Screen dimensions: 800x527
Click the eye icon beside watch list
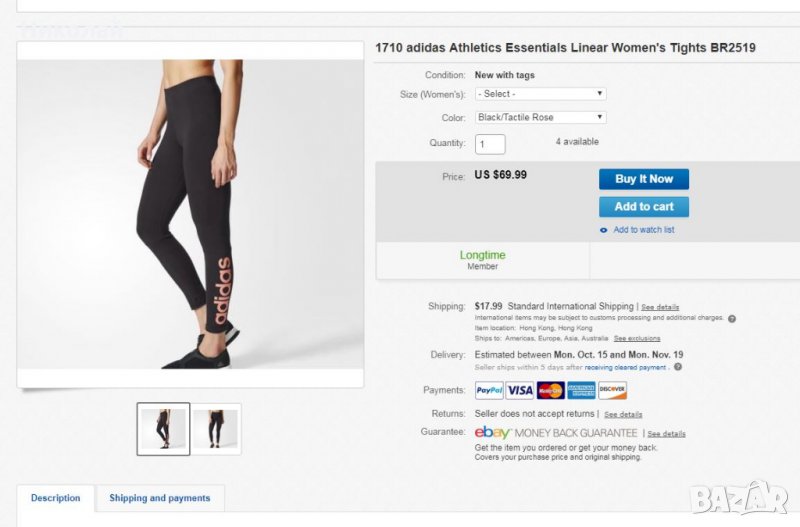pyautogui.click(x=603, y=230)
